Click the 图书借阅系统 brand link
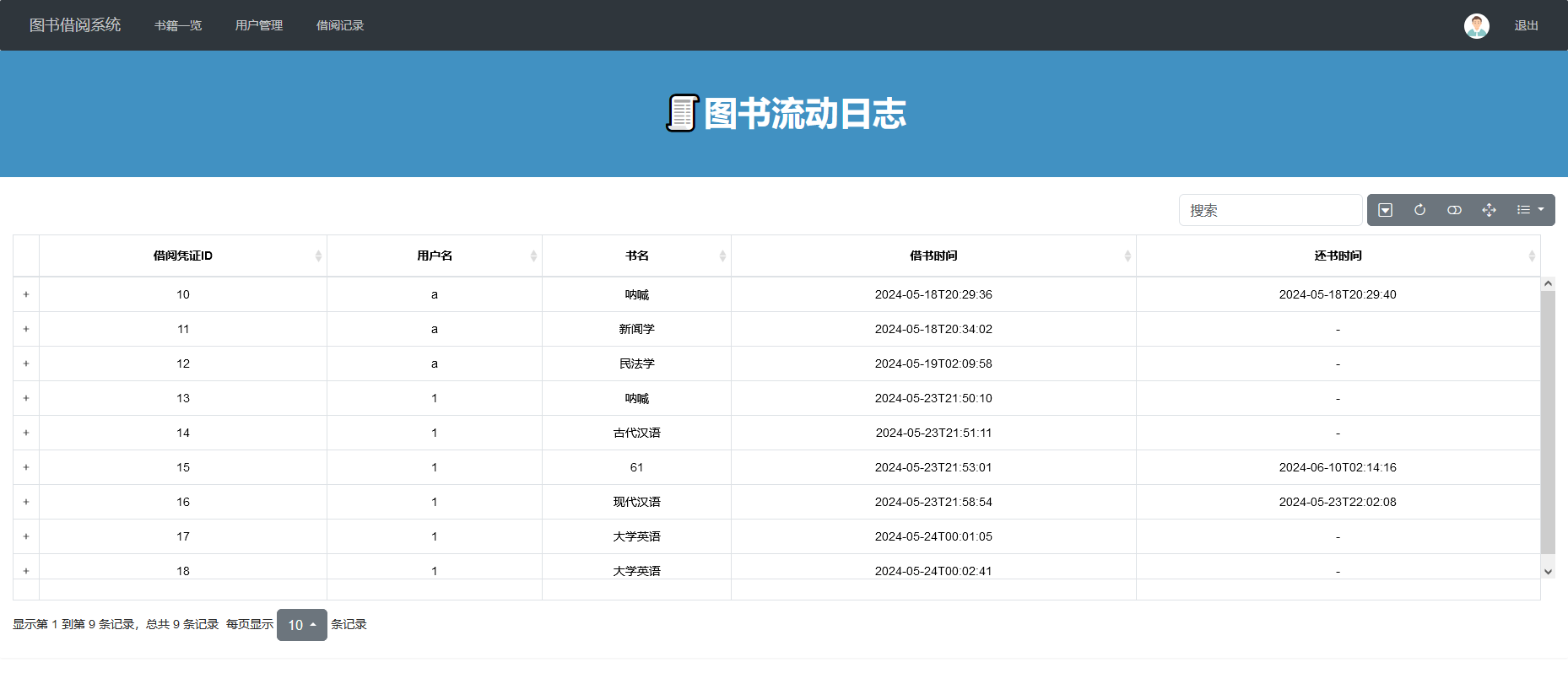 pyautogui.click(x=75, y=25)
